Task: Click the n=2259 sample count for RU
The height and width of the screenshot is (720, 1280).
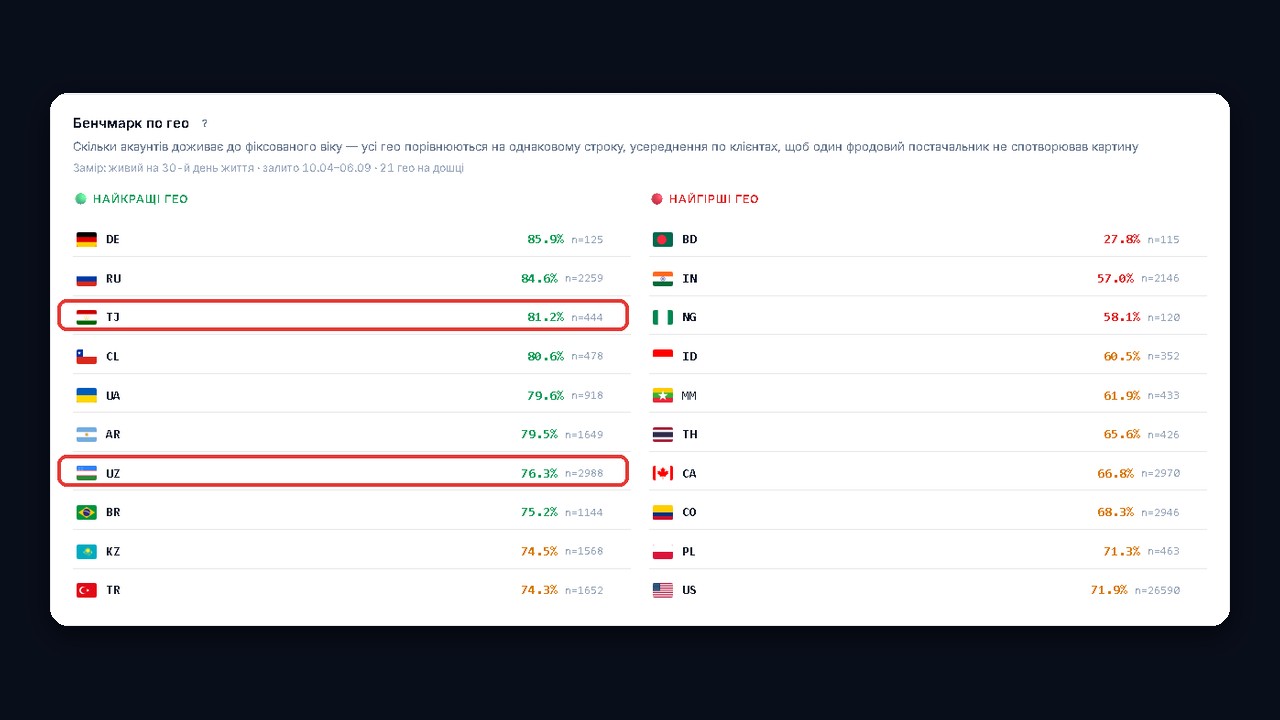Action: (x=584, y=279)
